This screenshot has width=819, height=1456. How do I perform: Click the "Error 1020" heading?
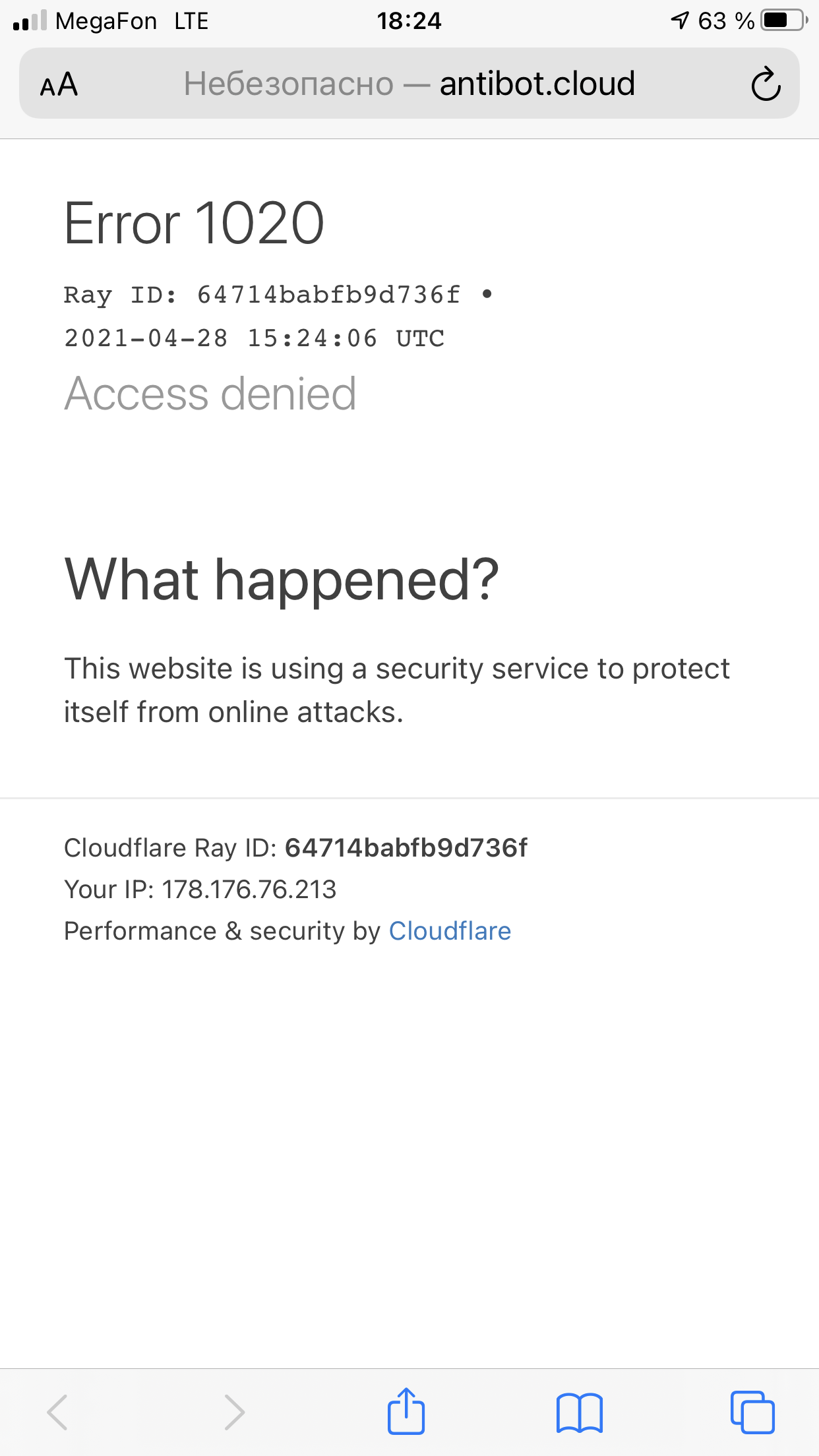pyautogui.click(x=194, y=224)
